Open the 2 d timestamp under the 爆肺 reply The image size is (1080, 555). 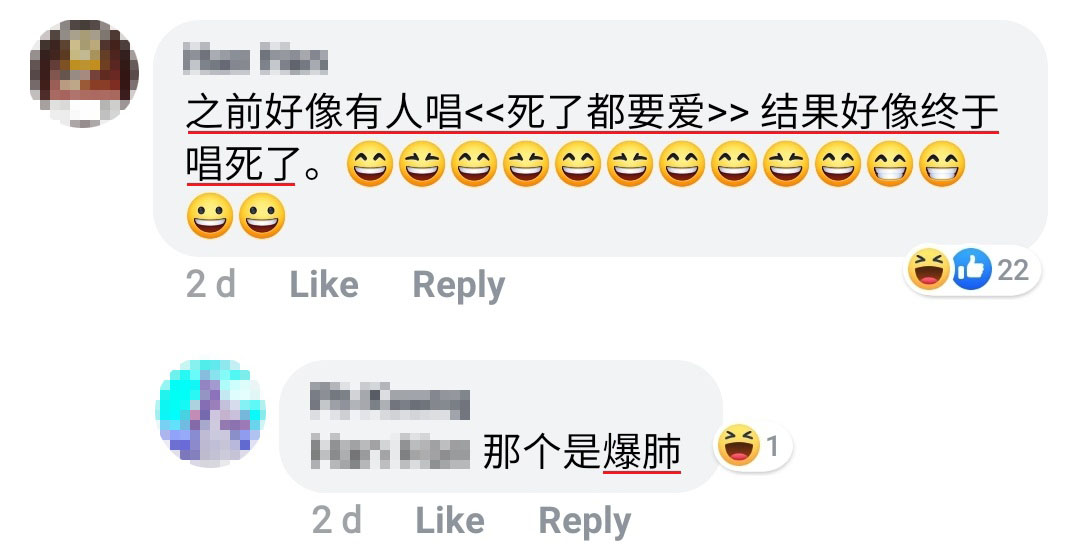tap(337, 520)
